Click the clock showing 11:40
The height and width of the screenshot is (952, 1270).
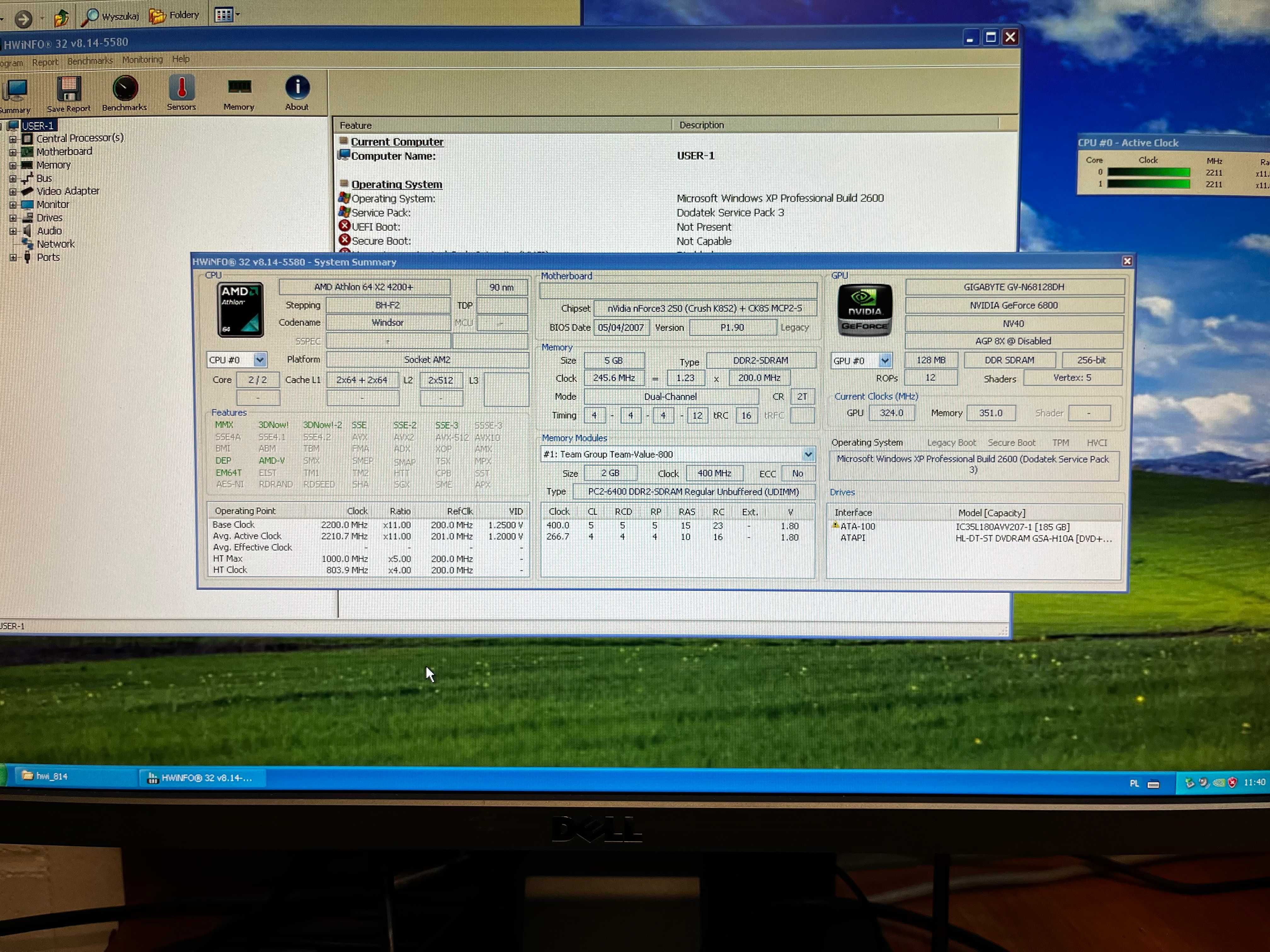click(x=1255, y=782)
